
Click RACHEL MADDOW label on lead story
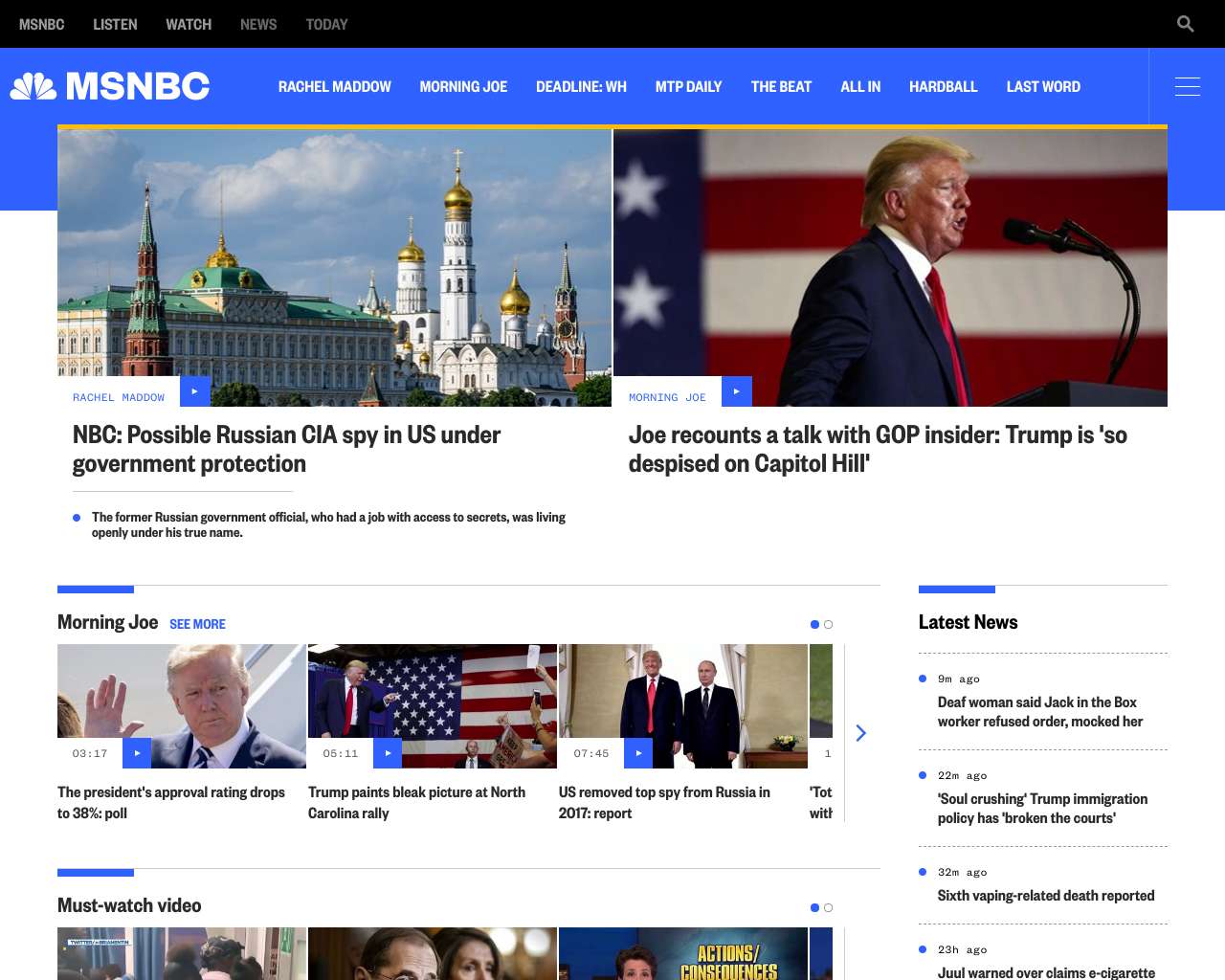pos(119,397)
